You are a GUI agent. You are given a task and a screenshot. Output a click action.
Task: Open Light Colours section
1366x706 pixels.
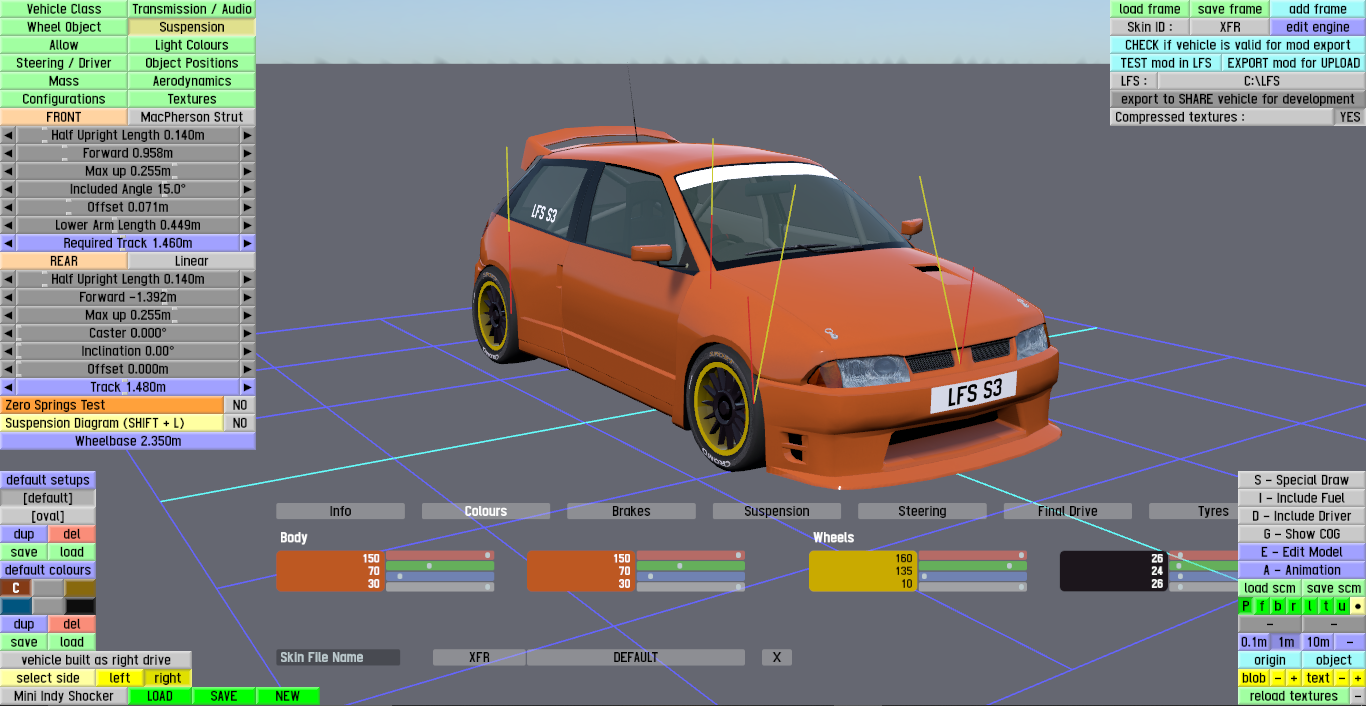192,45
